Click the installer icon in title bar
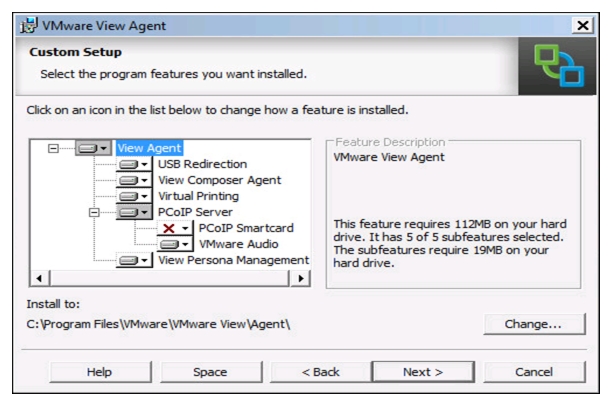Image resolution: width=613 pixels, height=407 pixels. click(29, 25)
